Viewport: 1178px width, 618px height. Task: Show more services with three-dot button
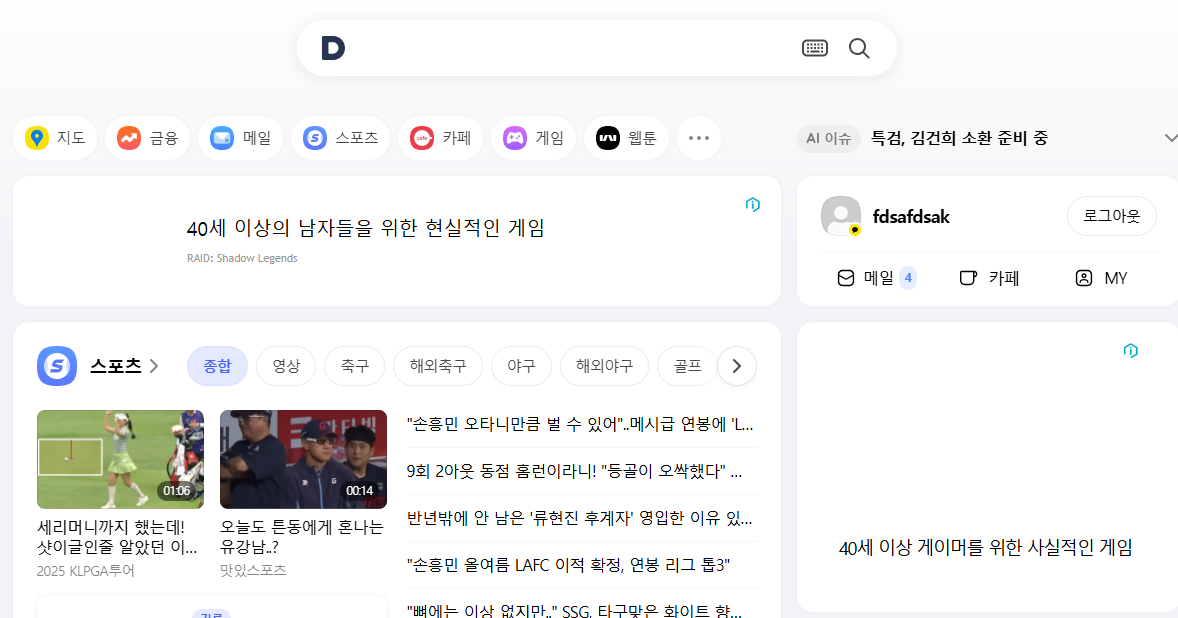pos(699,138)
